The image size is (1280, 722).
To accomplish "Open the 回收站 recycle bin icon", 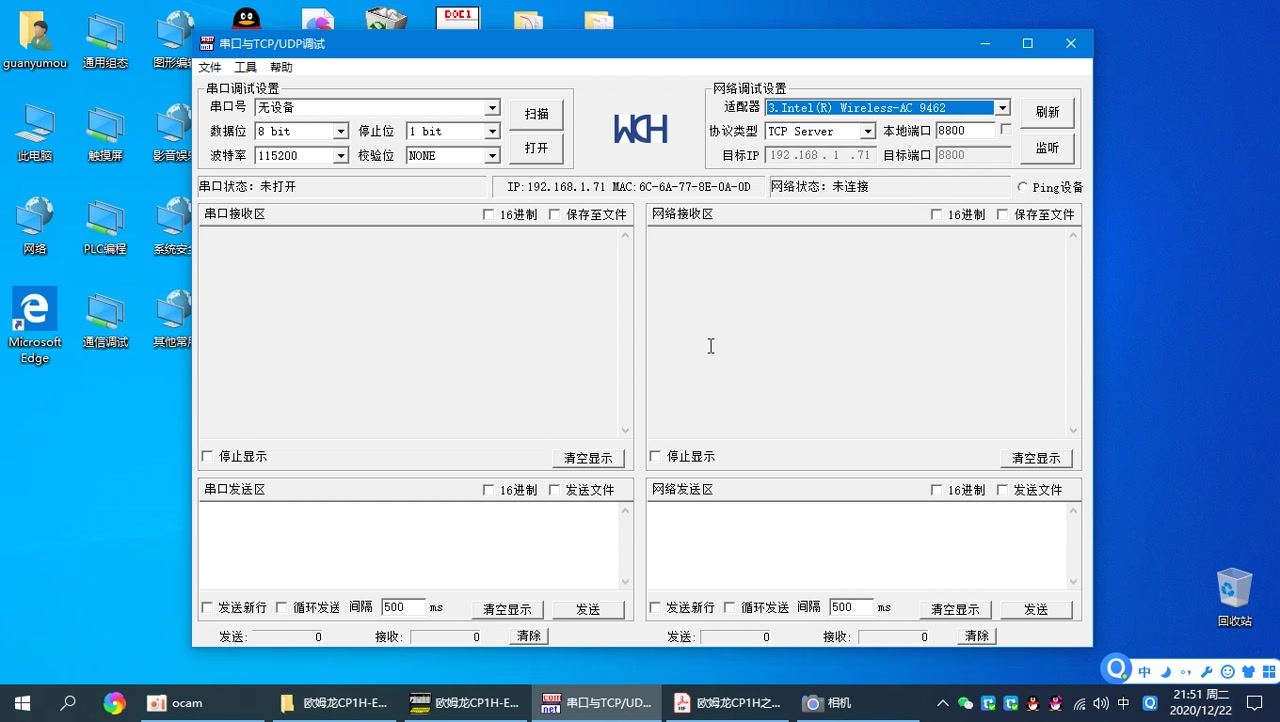I will point(1234,597).
